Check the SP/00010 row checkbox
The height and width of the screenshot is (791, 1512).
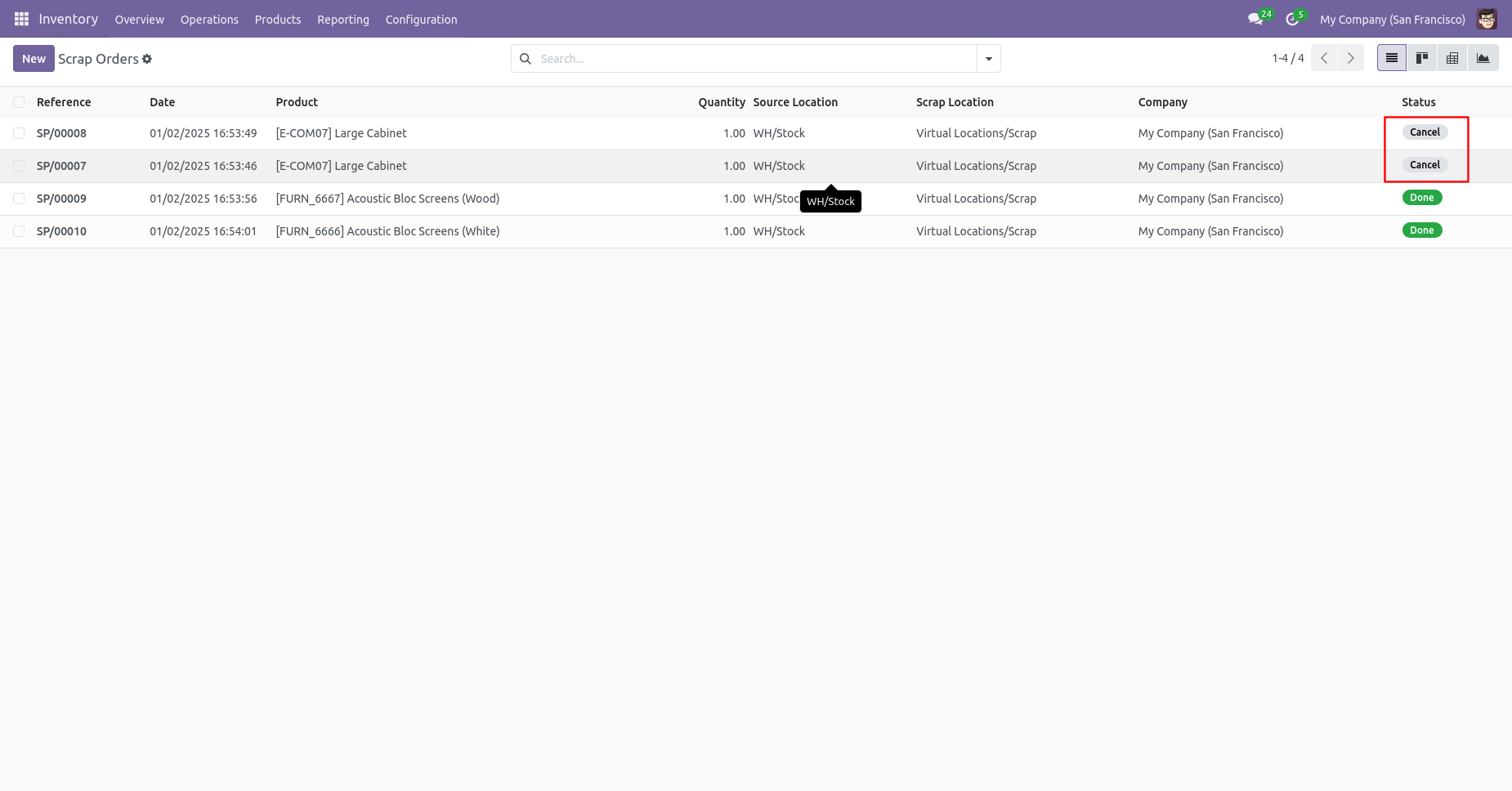point(19,231)
